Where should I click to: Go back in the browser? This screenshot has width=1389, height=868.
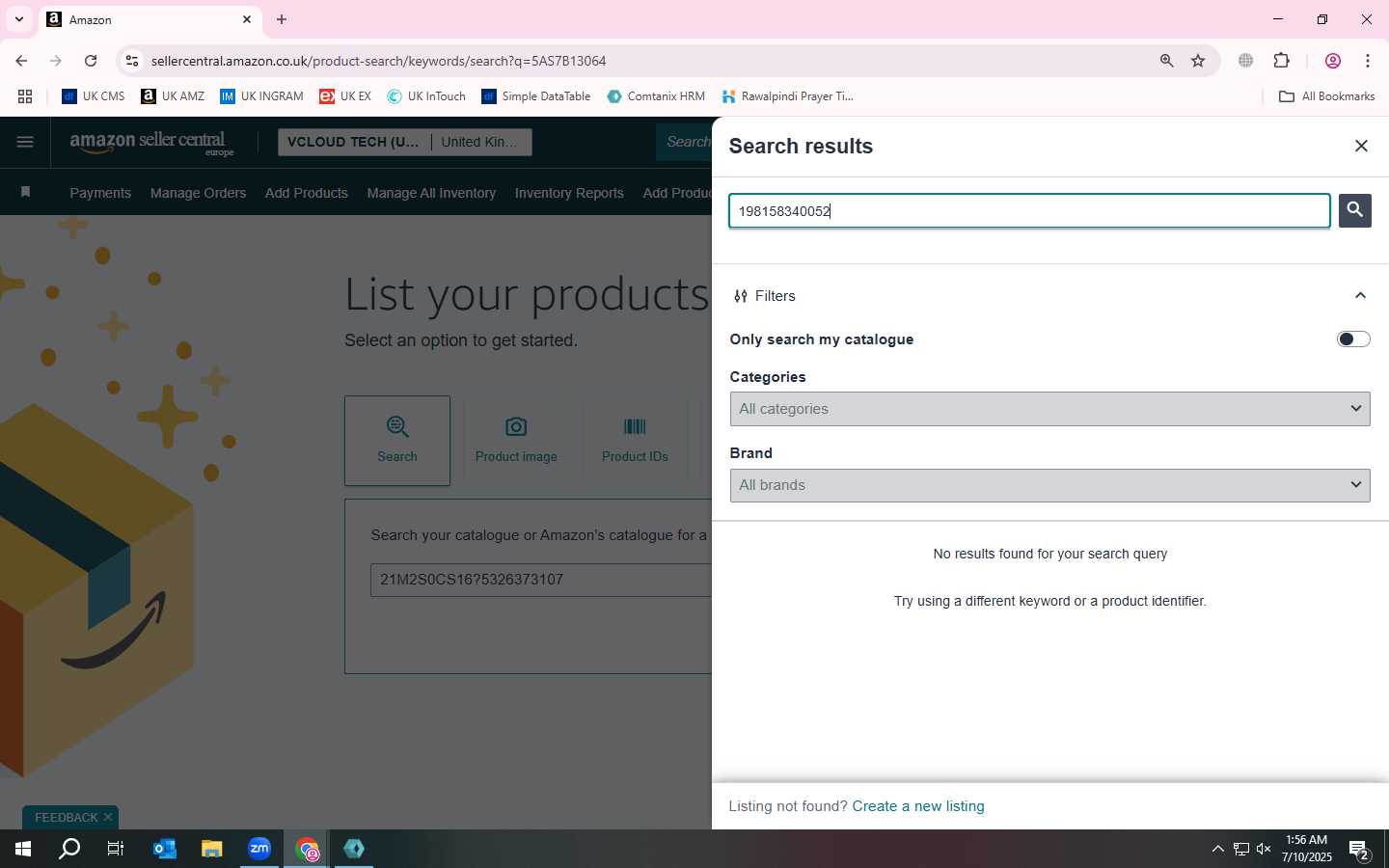[x=21, y=61]
